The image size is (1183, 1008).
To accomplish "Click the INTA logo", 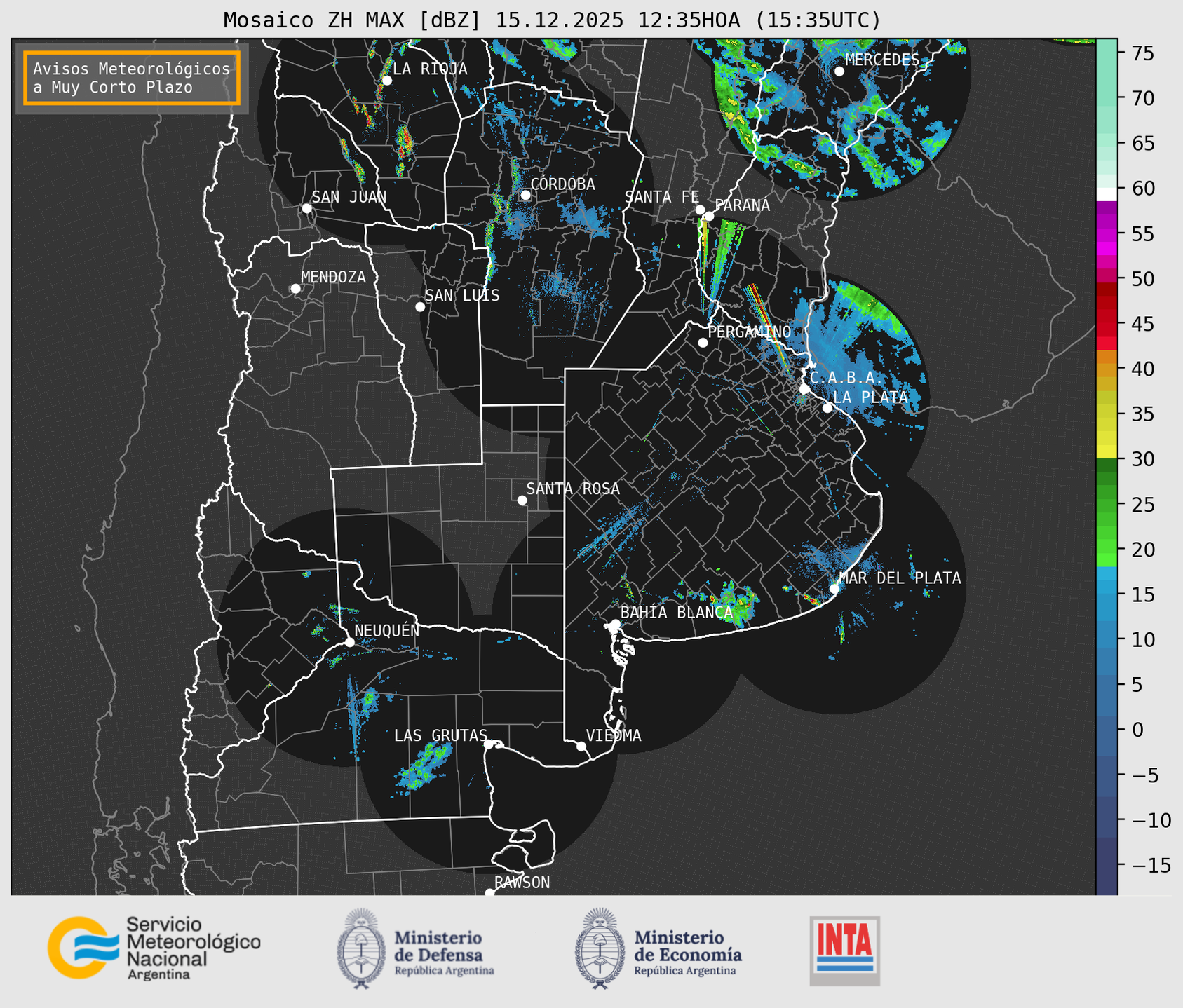I will coord(845,951).
